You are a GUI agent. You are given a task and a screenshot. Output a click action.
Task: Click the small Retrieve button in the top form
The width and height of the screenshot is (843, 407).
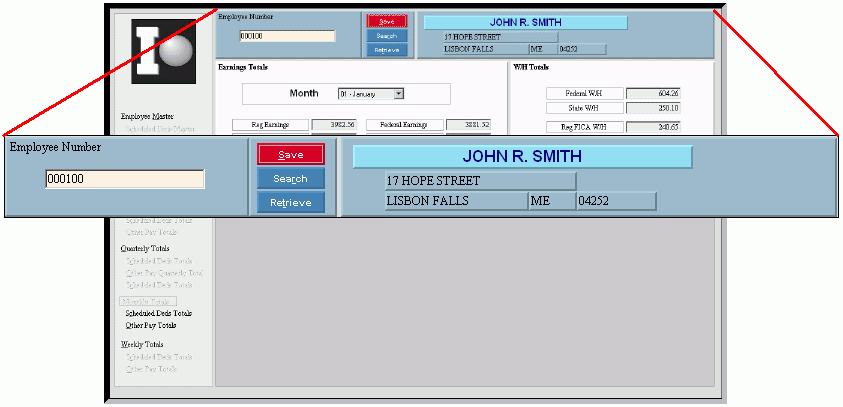pyautogui.click(x=386, y=49)
